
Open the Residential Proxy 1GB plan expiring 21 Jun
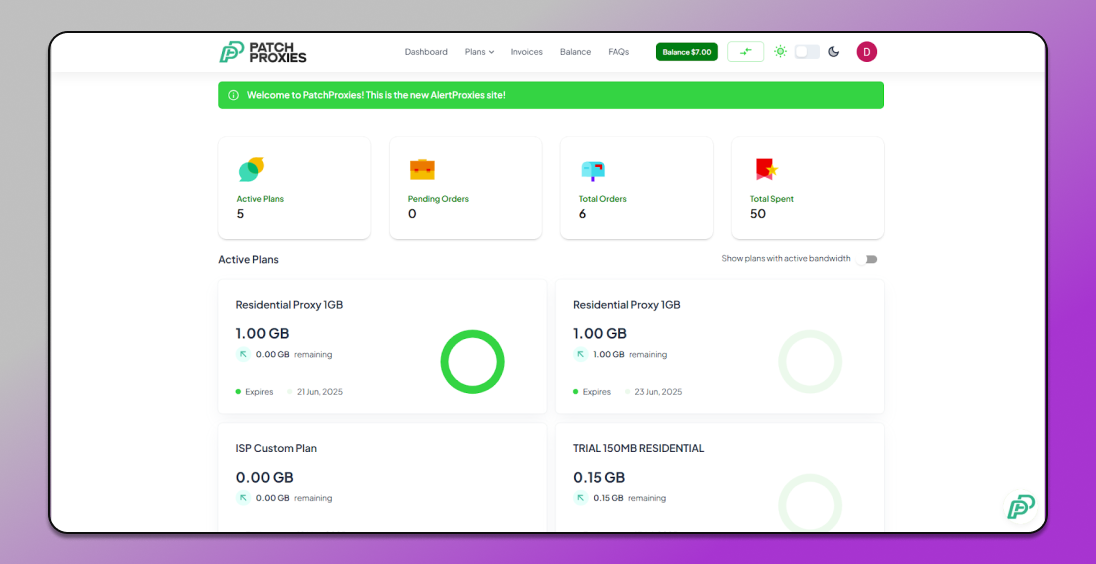[x=382, y=346]
